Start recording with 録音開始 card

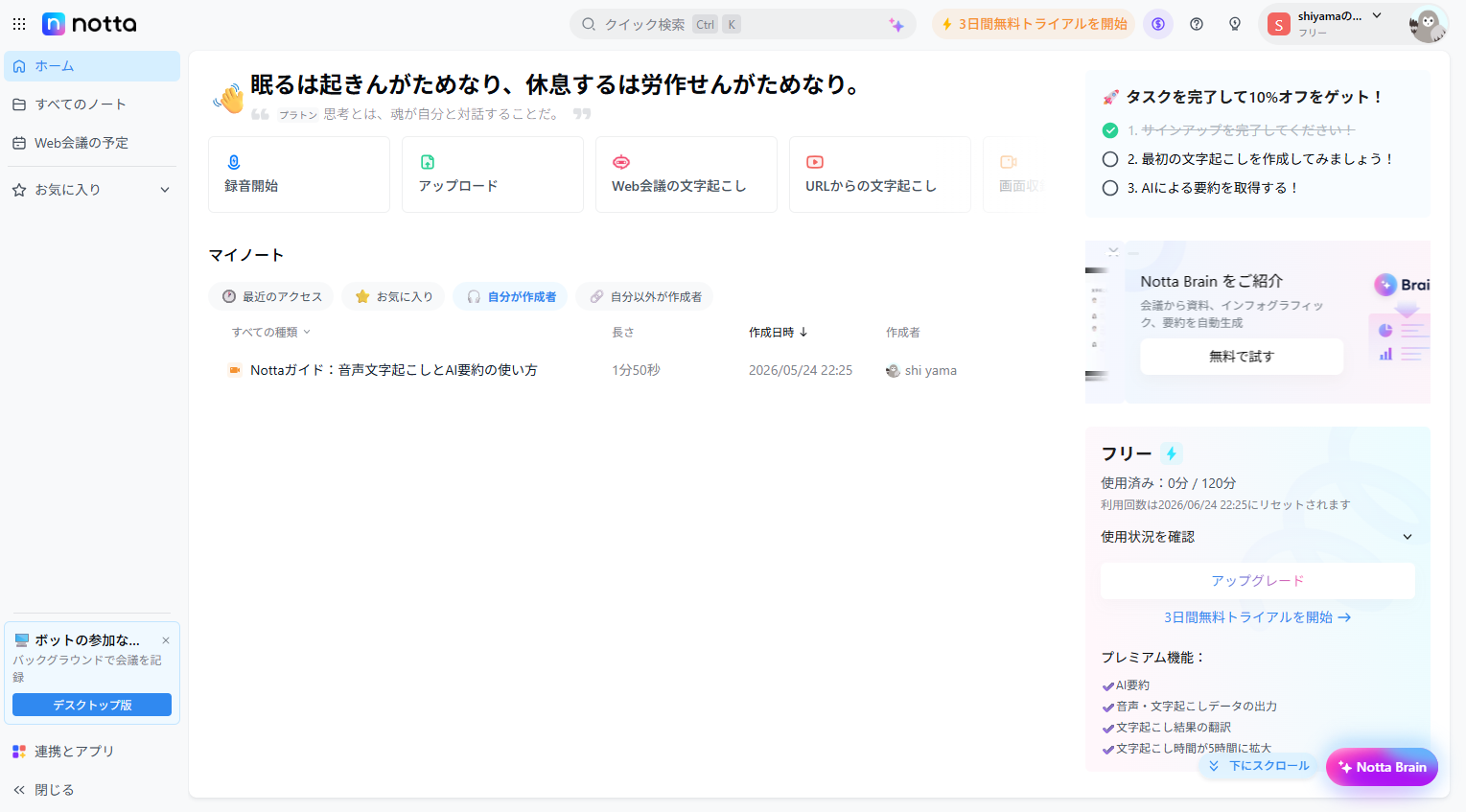point(299,174)
